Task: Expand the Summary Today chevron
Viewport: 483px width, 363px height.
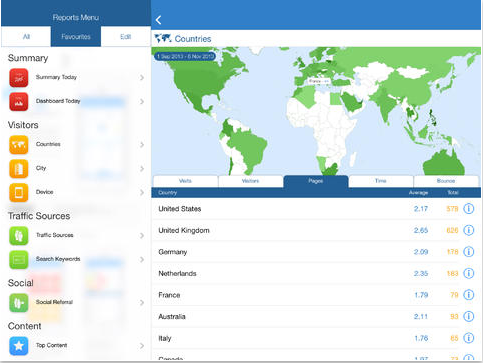Action: tap(142, 78)
